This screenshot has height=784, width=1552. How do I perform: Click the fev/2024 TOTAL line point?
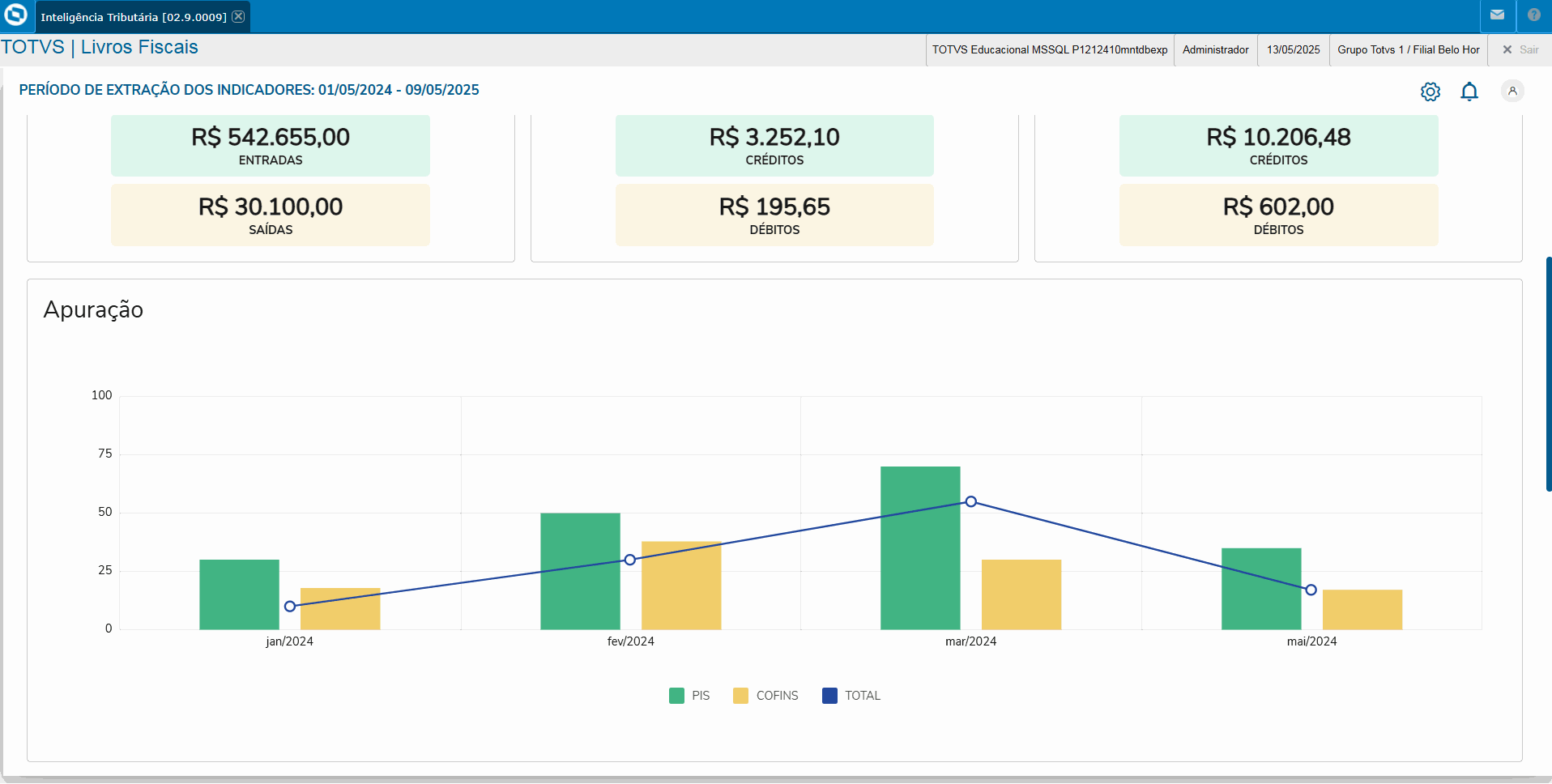click(x=629, y=560)
